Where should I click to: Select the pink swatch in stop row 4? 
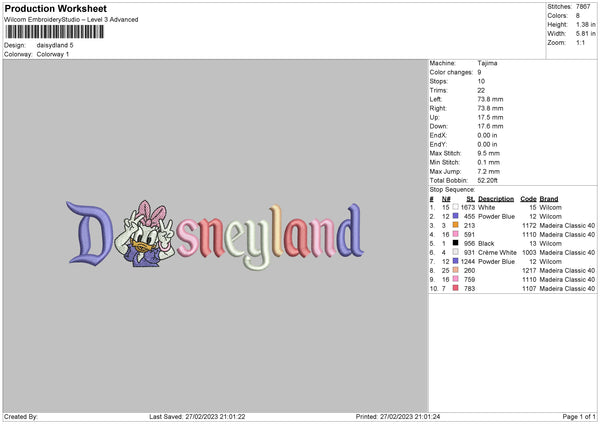coord(455,234)
